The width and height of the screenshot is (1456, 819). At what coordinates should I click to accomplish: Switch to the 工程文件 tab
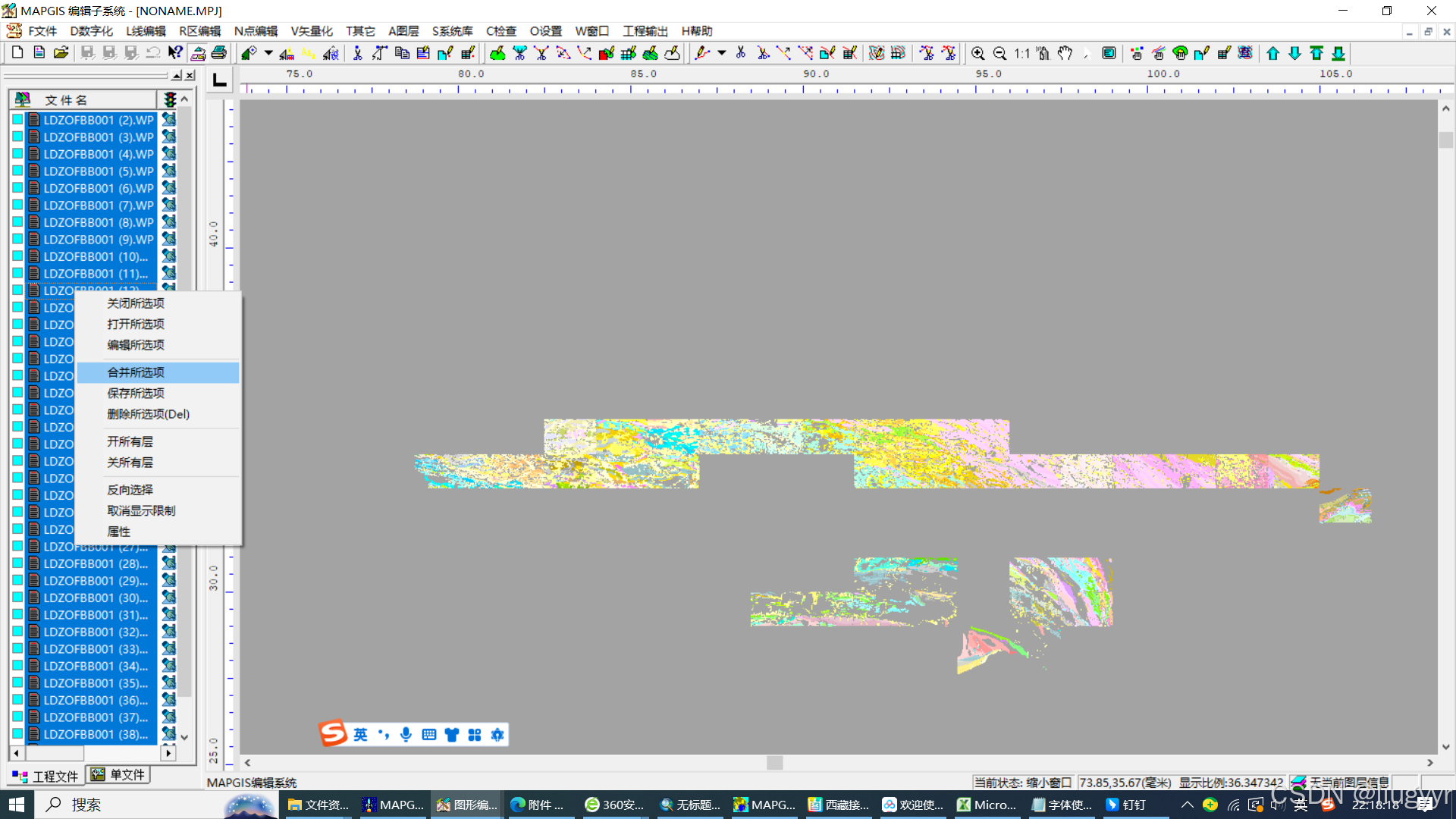click(x=45, y=776)
